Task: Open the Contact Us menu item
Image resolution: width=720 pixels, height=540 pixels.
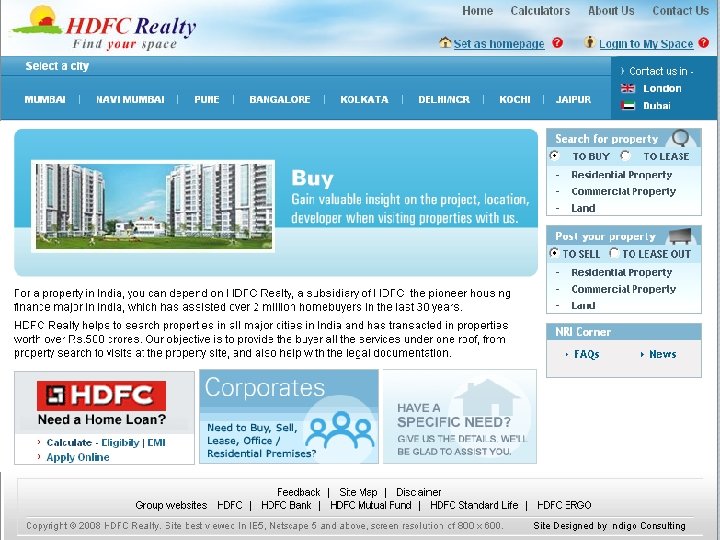Action: point(681,11)
